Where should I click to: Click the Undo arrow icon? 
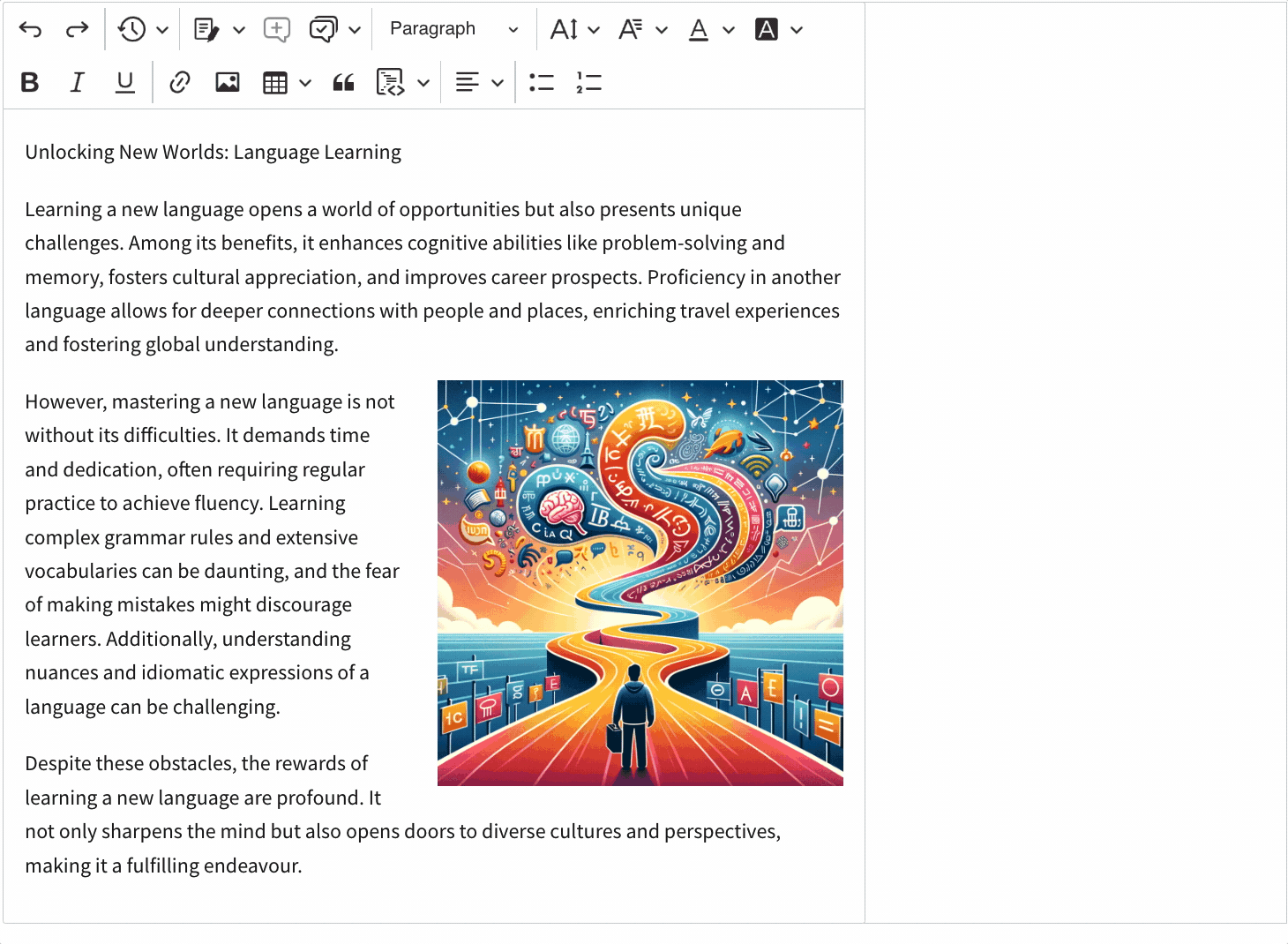(x=30, y=30)
